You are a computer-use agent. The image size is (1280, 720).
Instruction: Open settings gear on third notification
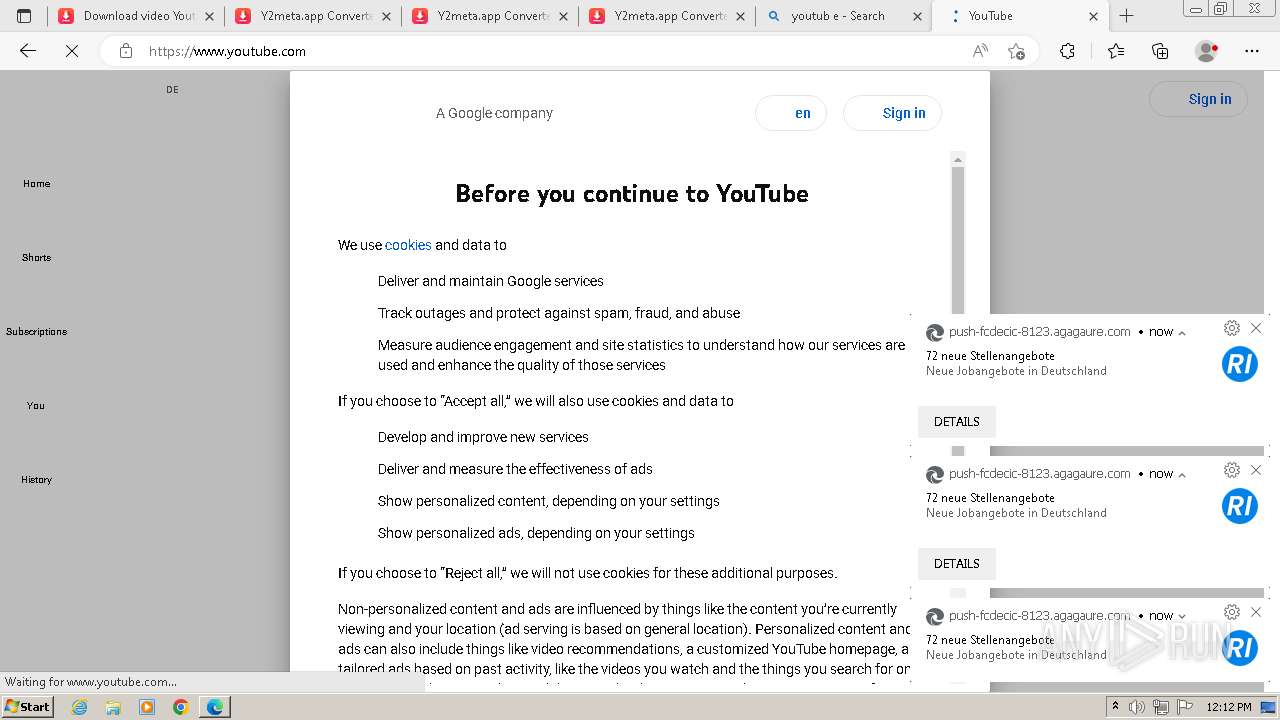tap(1232, 612)
